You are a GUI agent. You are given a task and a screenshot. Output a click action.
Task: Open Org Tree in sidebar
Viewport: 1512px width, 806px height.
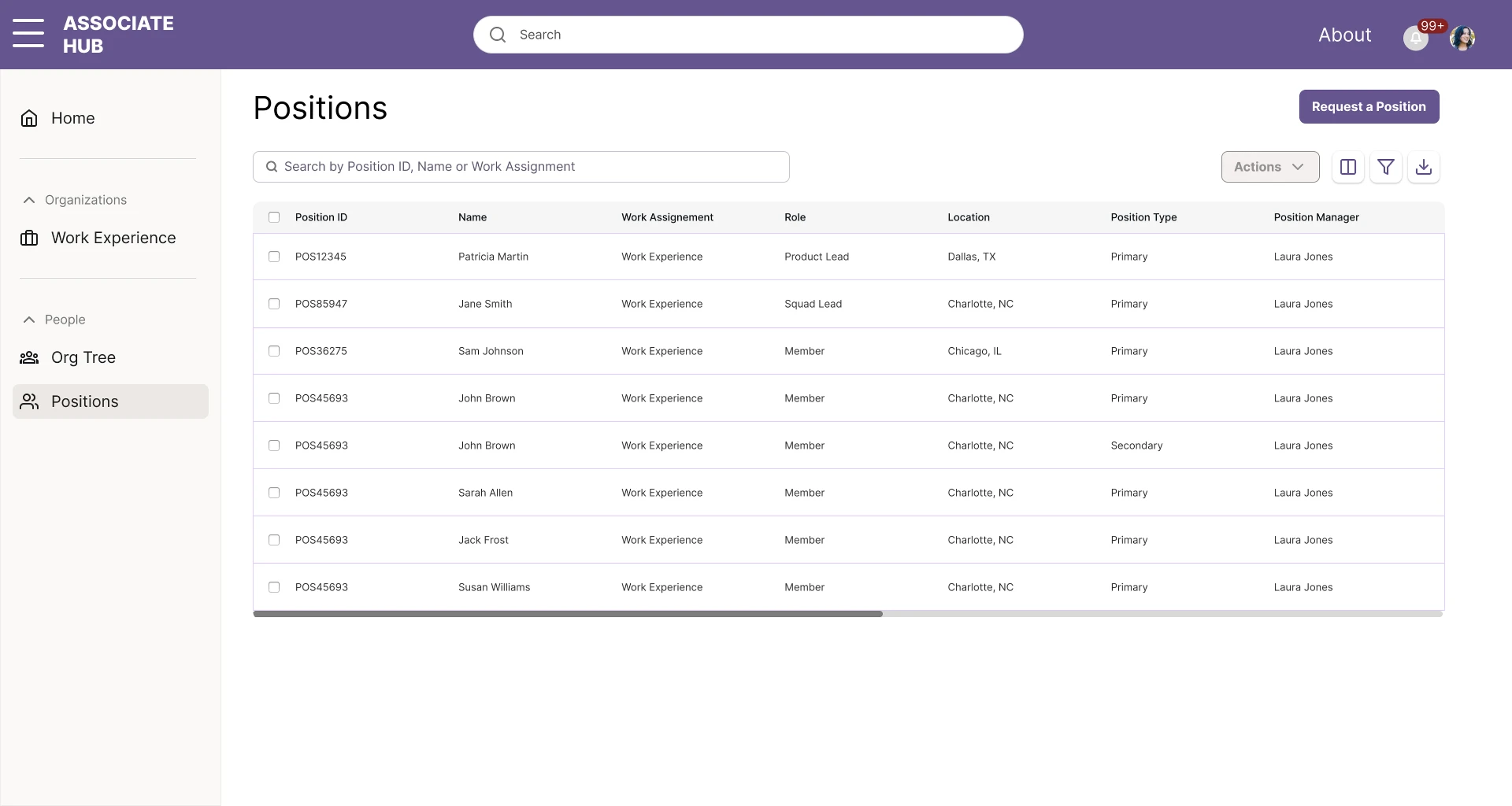tap(83, 357)
